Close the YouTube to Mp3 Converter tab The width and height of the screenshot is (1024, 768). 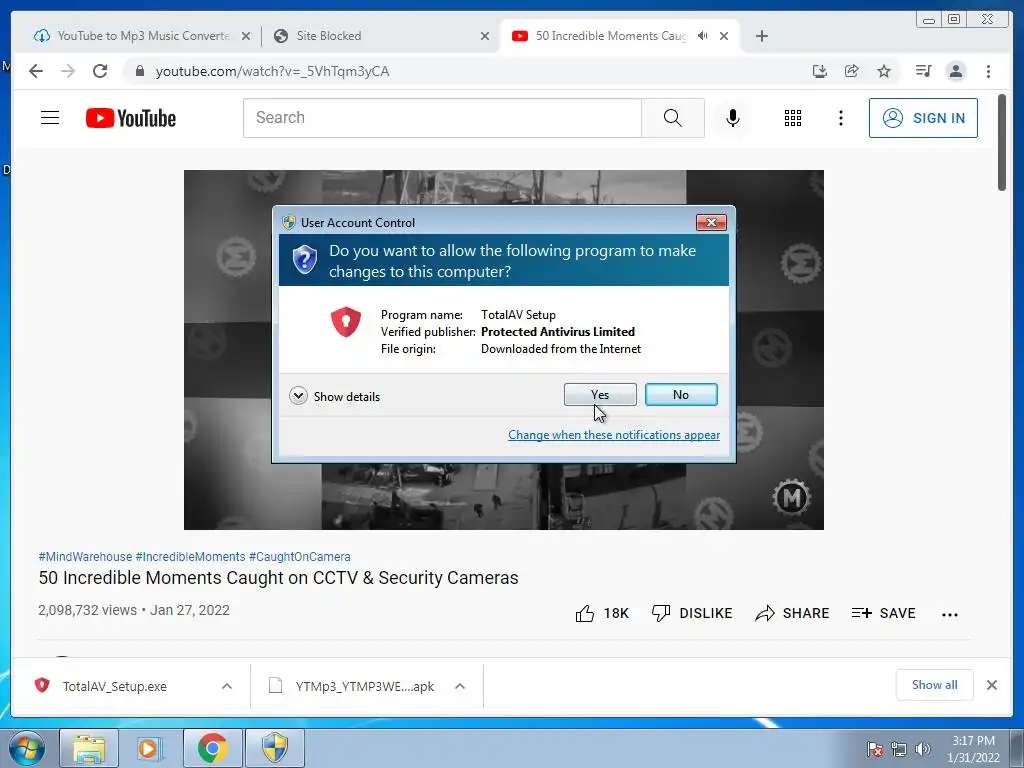coord(246,36)
